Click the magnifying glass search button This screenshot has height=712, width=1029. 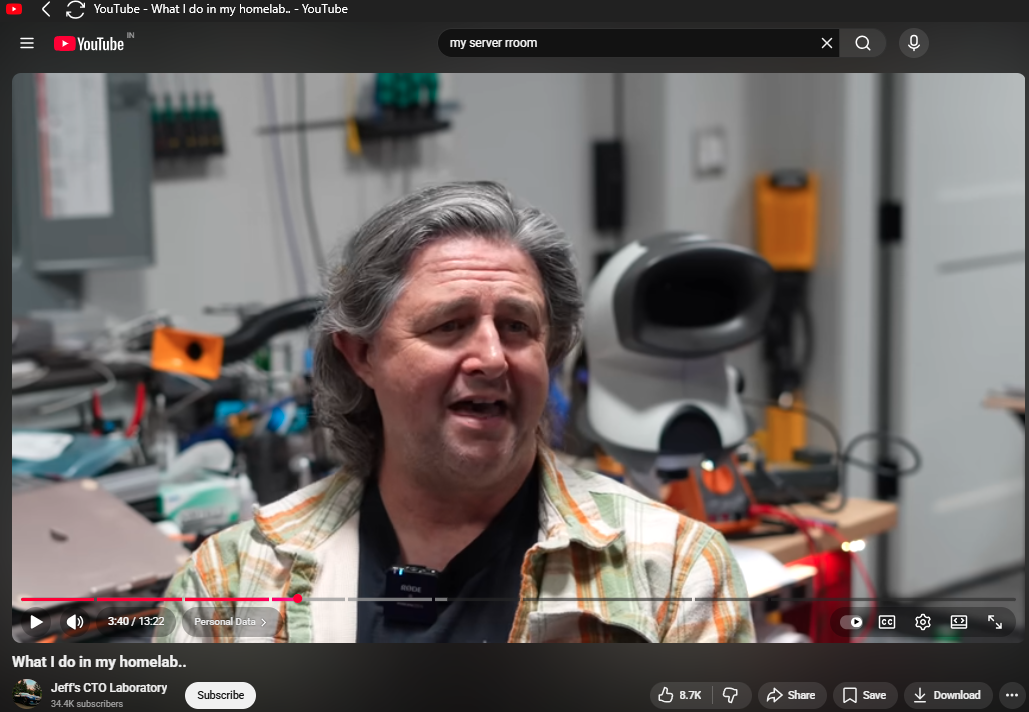point(863,43)
